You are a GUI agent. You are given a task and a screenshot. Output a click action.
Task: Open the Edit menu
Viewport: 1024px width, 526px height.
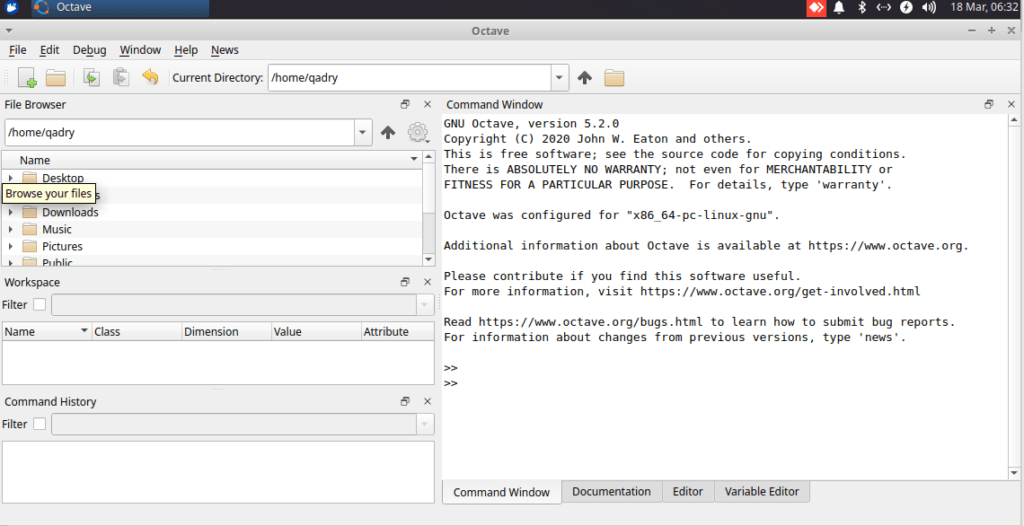(x=50, y=50)
